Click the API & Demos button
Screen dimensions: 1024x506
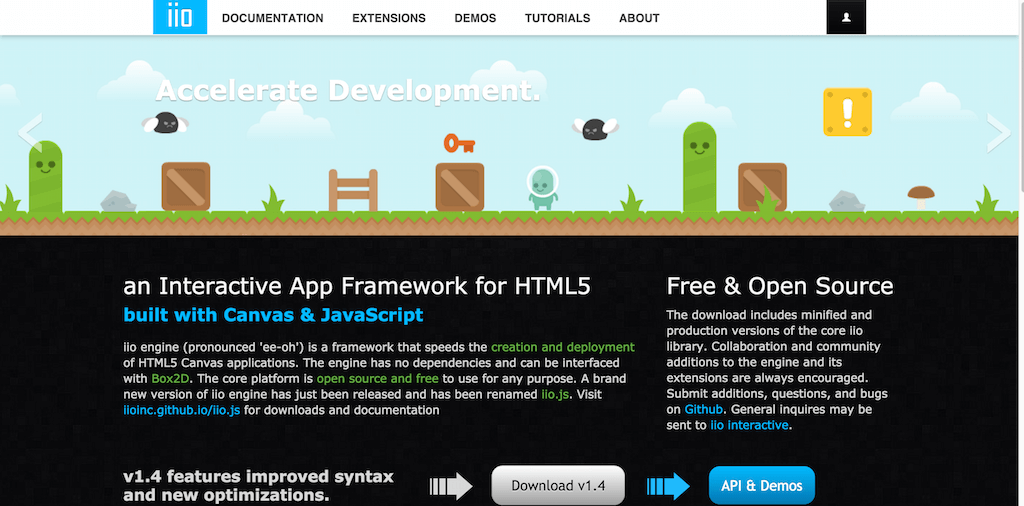tap(761, 486)
